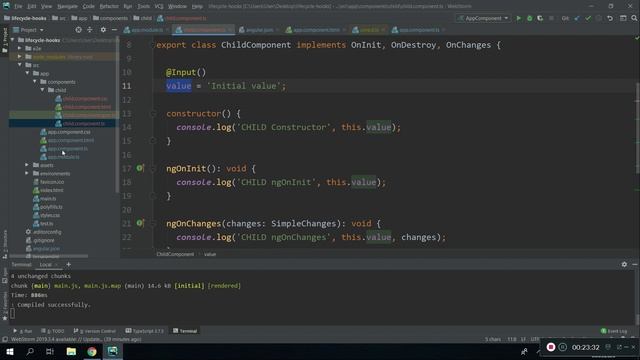Open the VCS menu
The width and height of the screenshot is (640, 360).
(x=159, y=7)
